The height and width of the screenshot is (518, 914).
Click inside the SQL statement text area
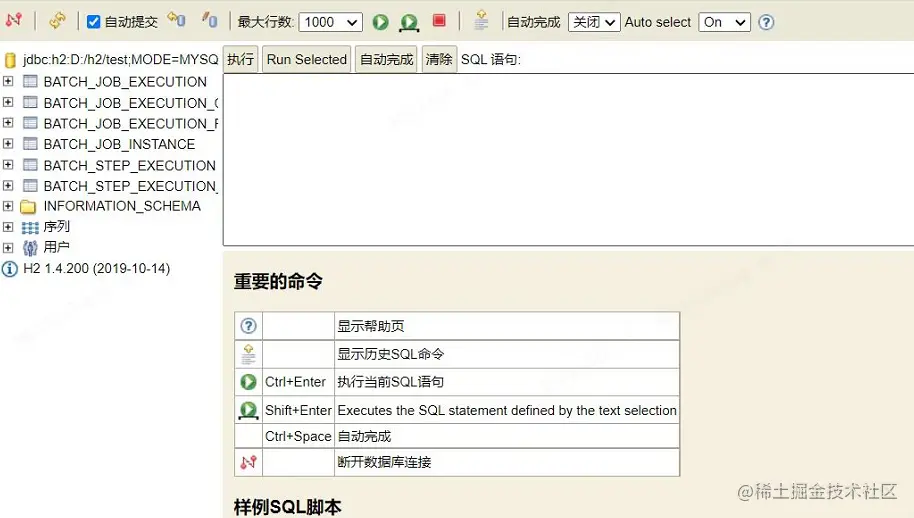pos(568,159)
